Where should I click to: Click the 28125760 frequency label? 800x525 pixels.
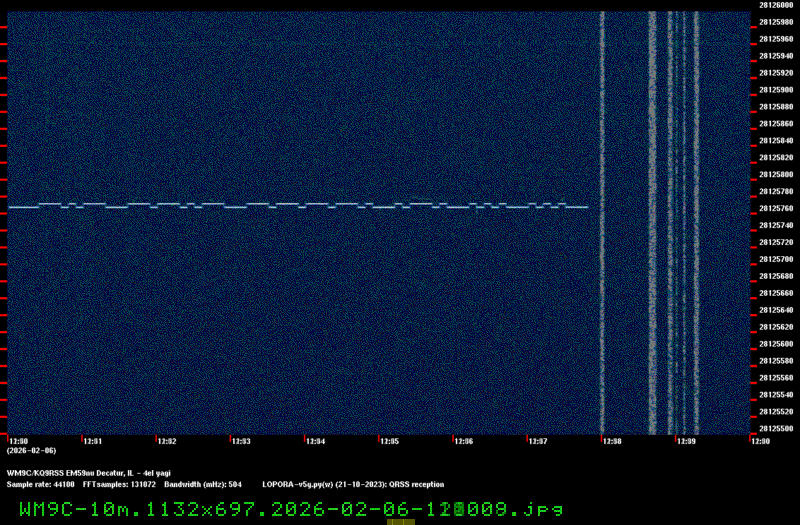776,208
